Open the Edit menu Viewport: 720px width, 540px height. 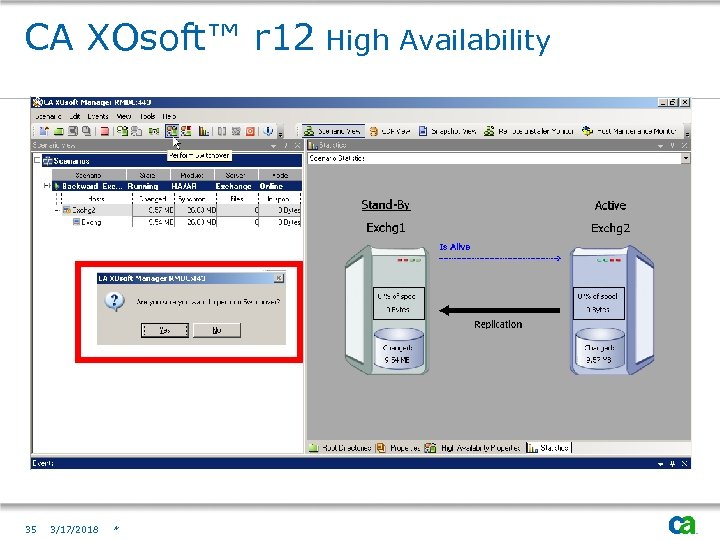(x=74, y=116)
